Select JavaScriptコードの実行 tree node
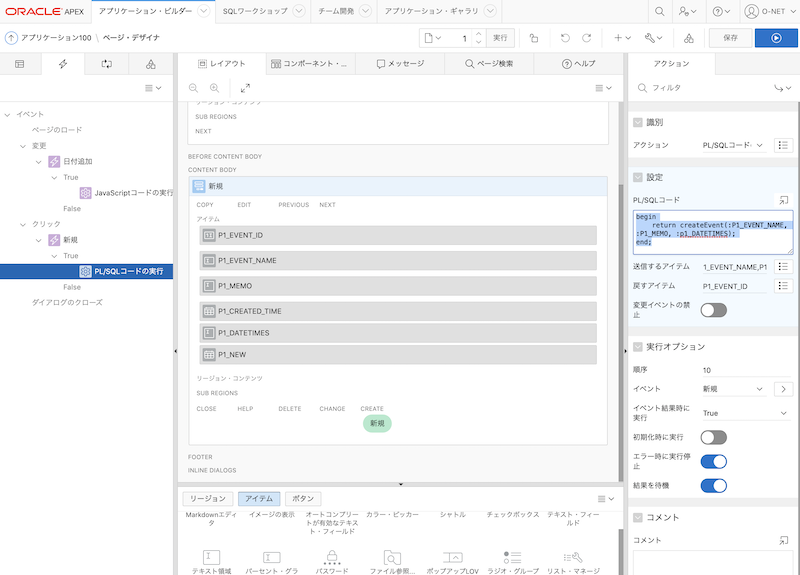The image size is (800, 575). point(127,193)
